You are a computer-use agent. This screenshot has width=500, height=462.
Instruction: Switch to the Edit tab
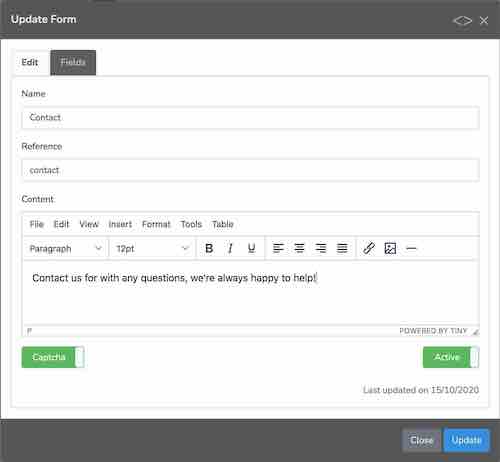click(30, 62)
